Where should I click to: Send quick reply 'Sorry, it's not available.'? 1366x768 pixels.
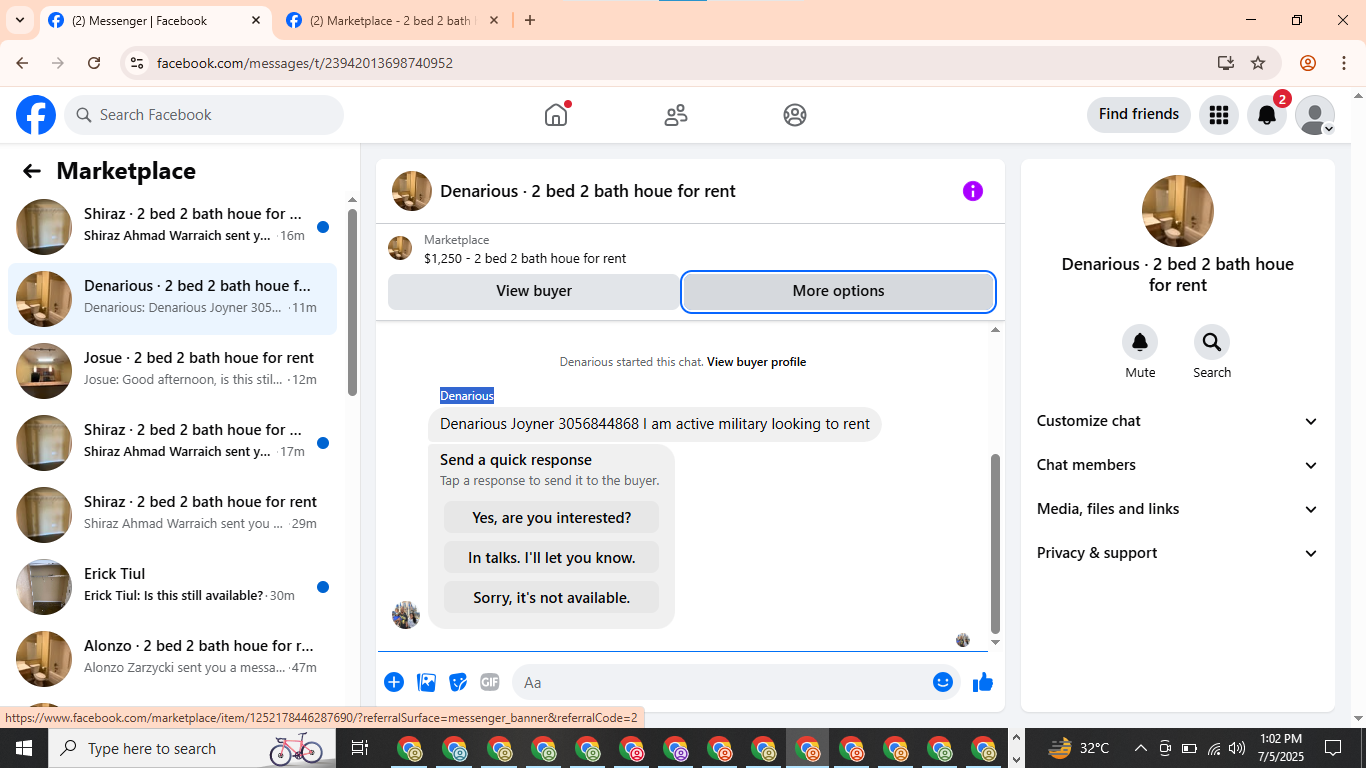pos(552,598)
